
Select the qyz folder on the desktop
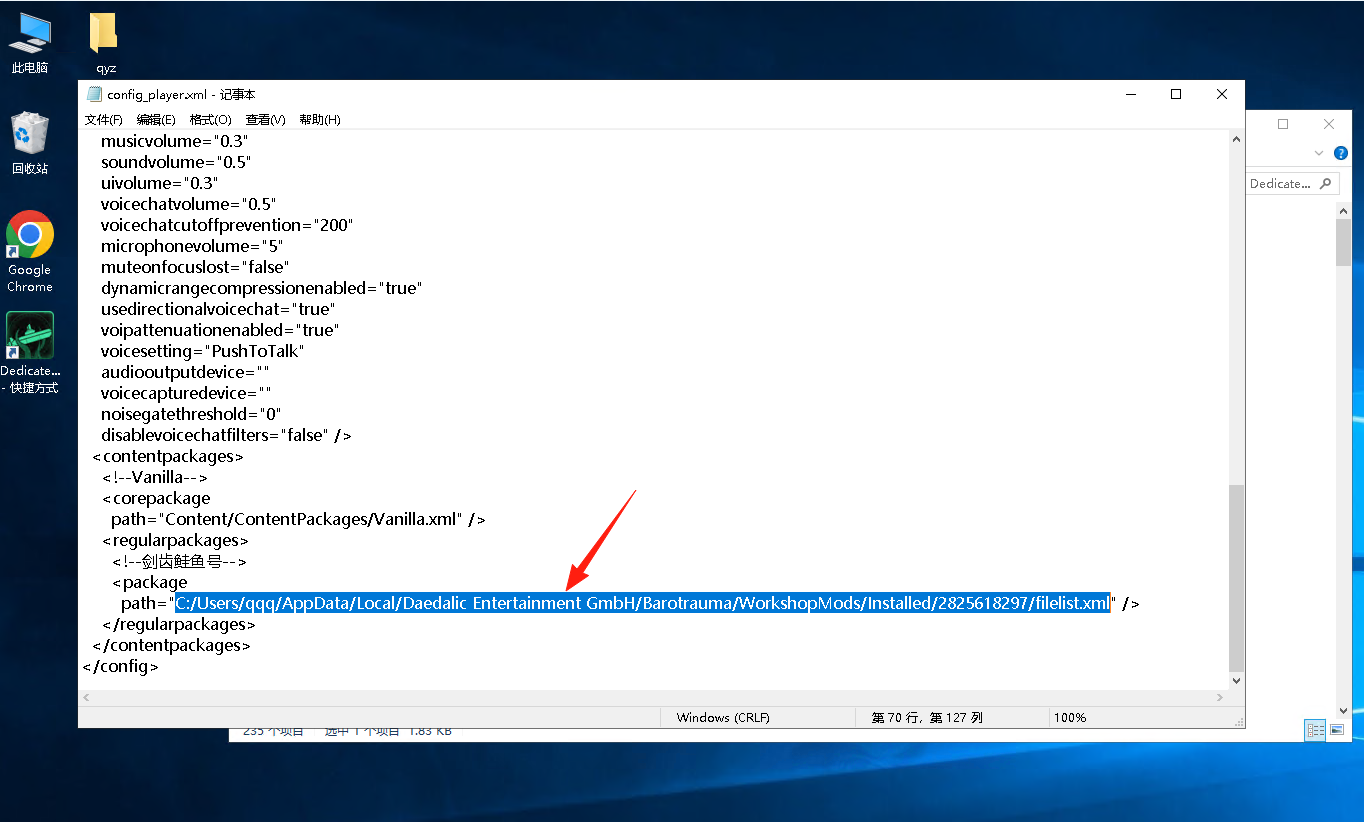(x=106, y=43)
